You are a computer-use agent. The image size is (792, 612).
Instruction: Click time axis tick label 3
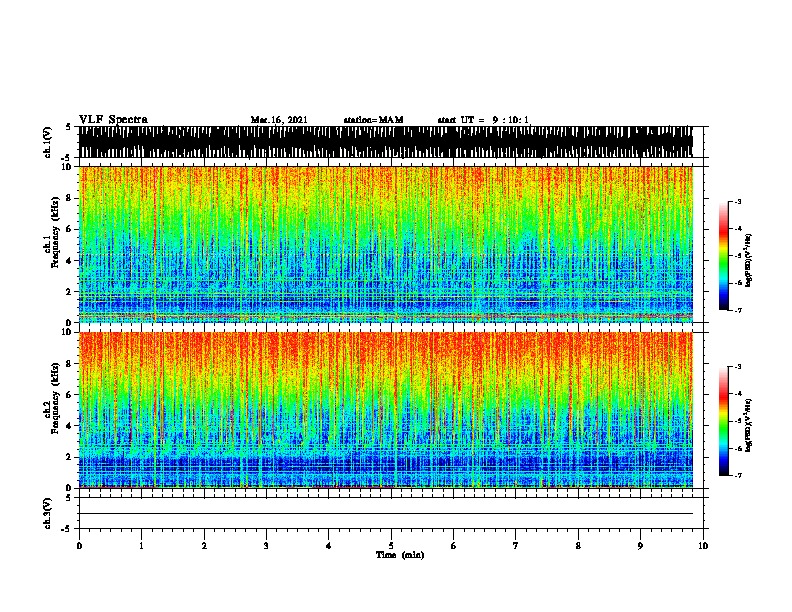tap(266, 545)
